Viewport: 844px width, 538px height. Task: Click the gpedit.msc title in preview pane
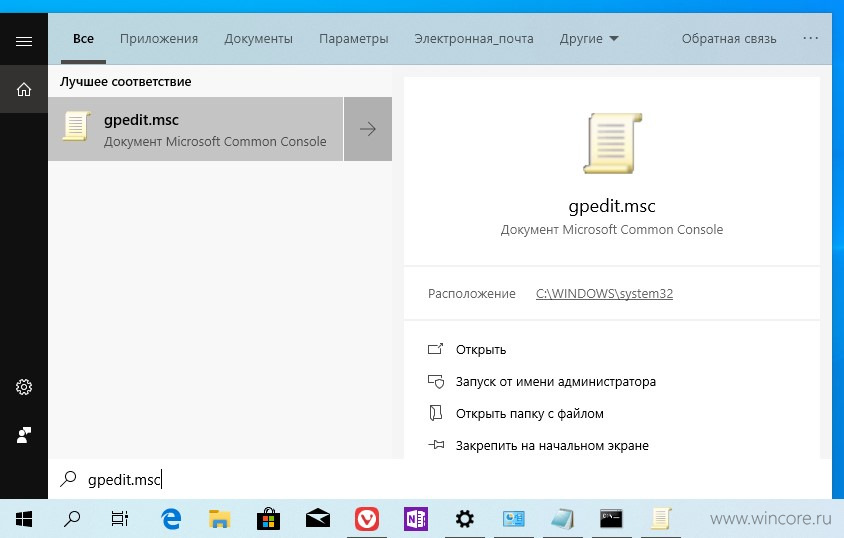click(x=612, y=206)
